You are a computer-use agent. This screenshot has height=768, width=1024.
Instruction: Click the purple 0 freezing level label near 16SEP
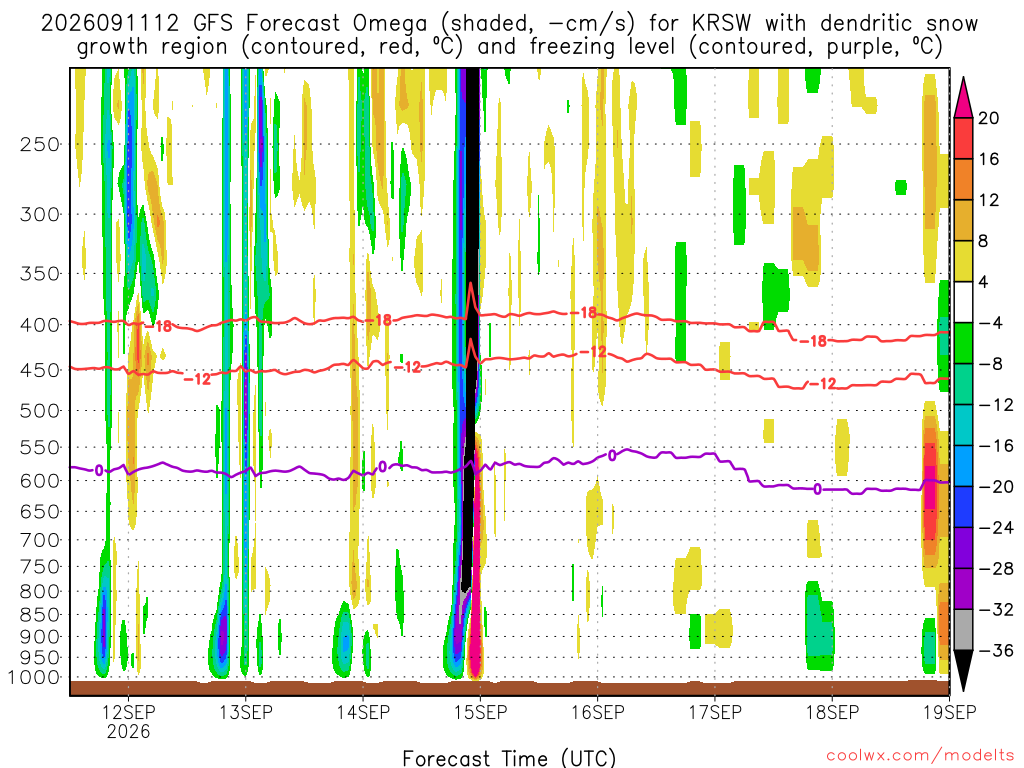point(612,455)
